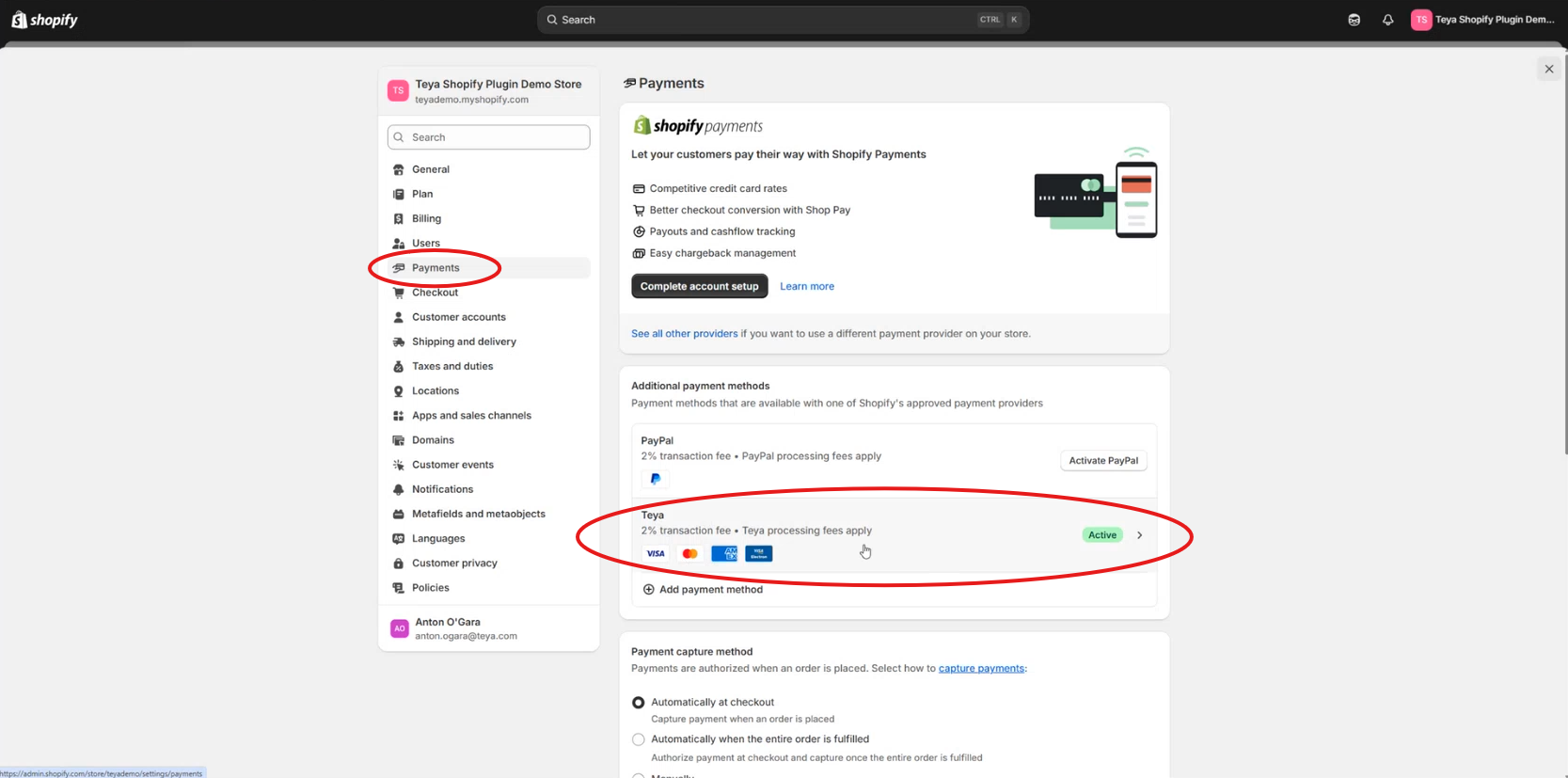
Task: Open Anton O'Gara account profile
Action: [489, 628]
